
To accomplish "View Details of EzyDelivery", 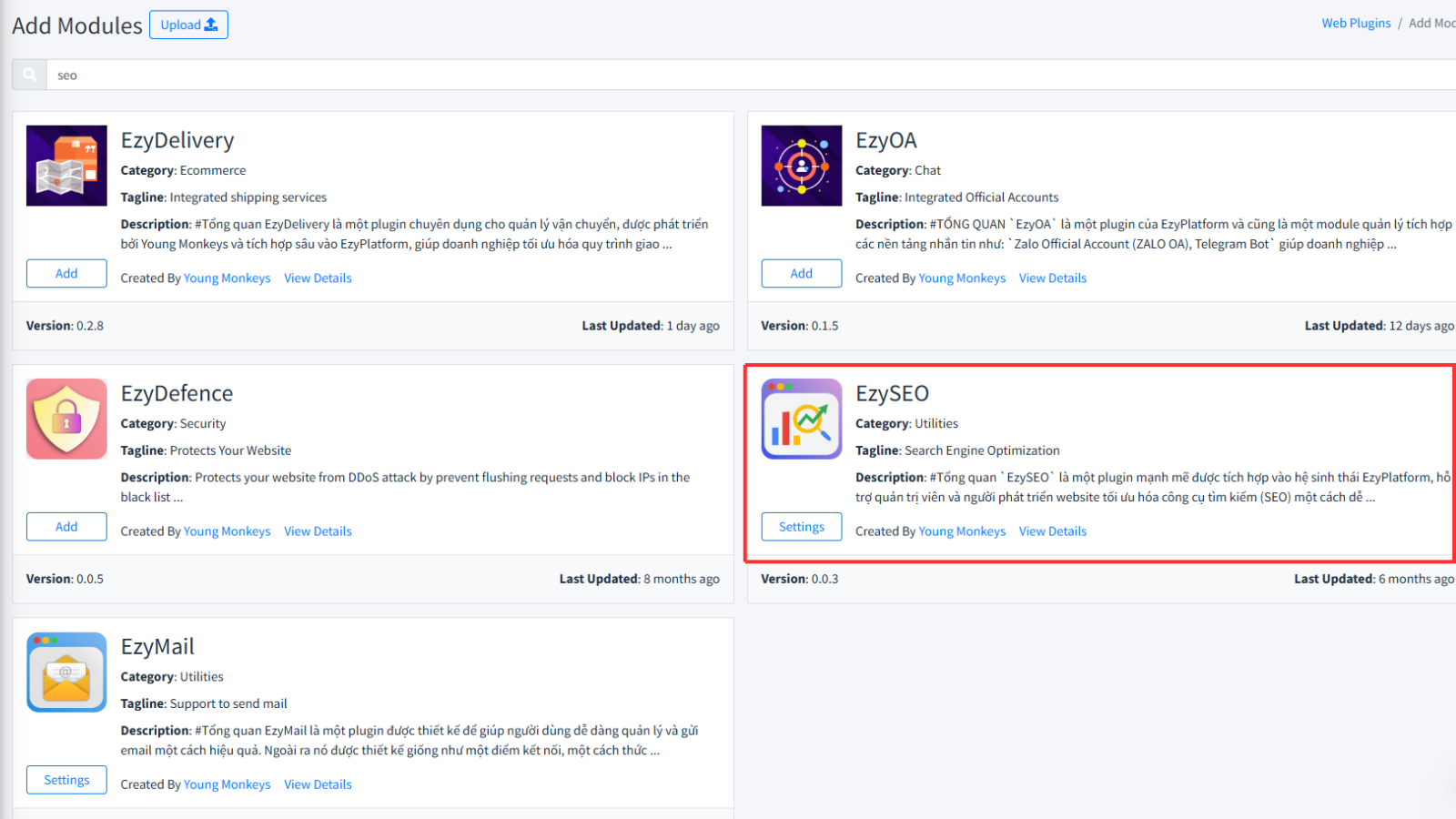I will point(318,278).
